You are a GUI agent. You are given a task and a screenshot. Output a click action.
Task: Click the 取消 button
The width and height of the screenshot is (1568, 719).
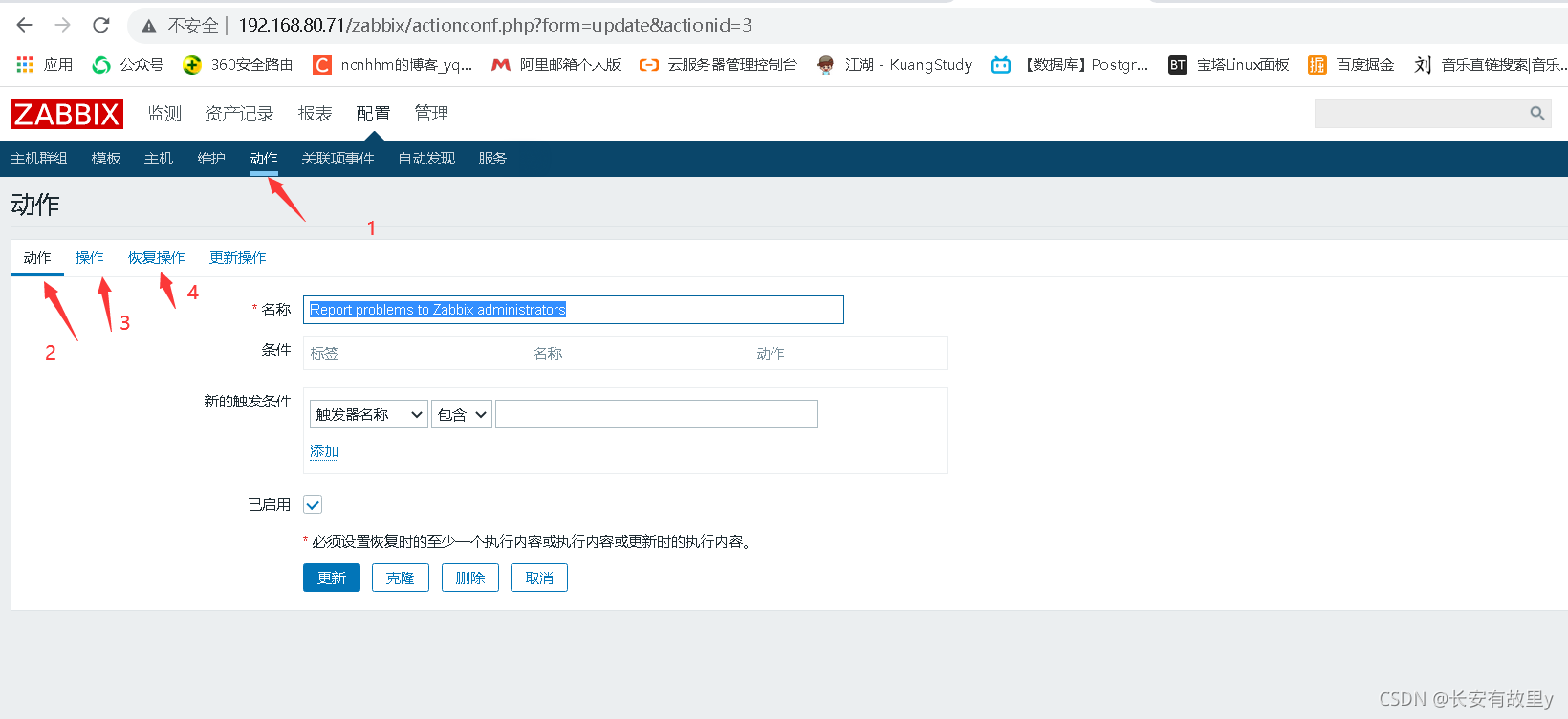[x=539, y=577]
